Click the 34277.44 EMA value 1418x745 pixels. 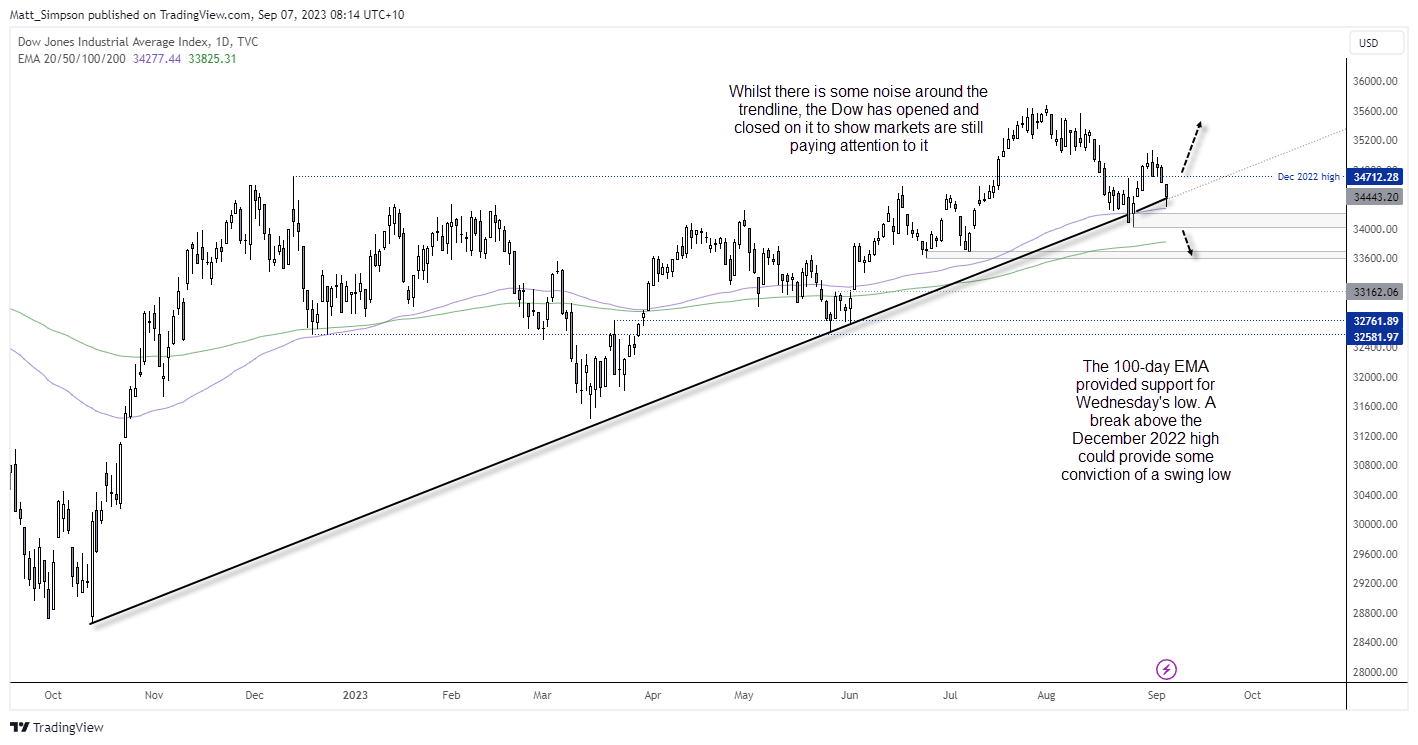pyautogui.click(x=156, y=59)
